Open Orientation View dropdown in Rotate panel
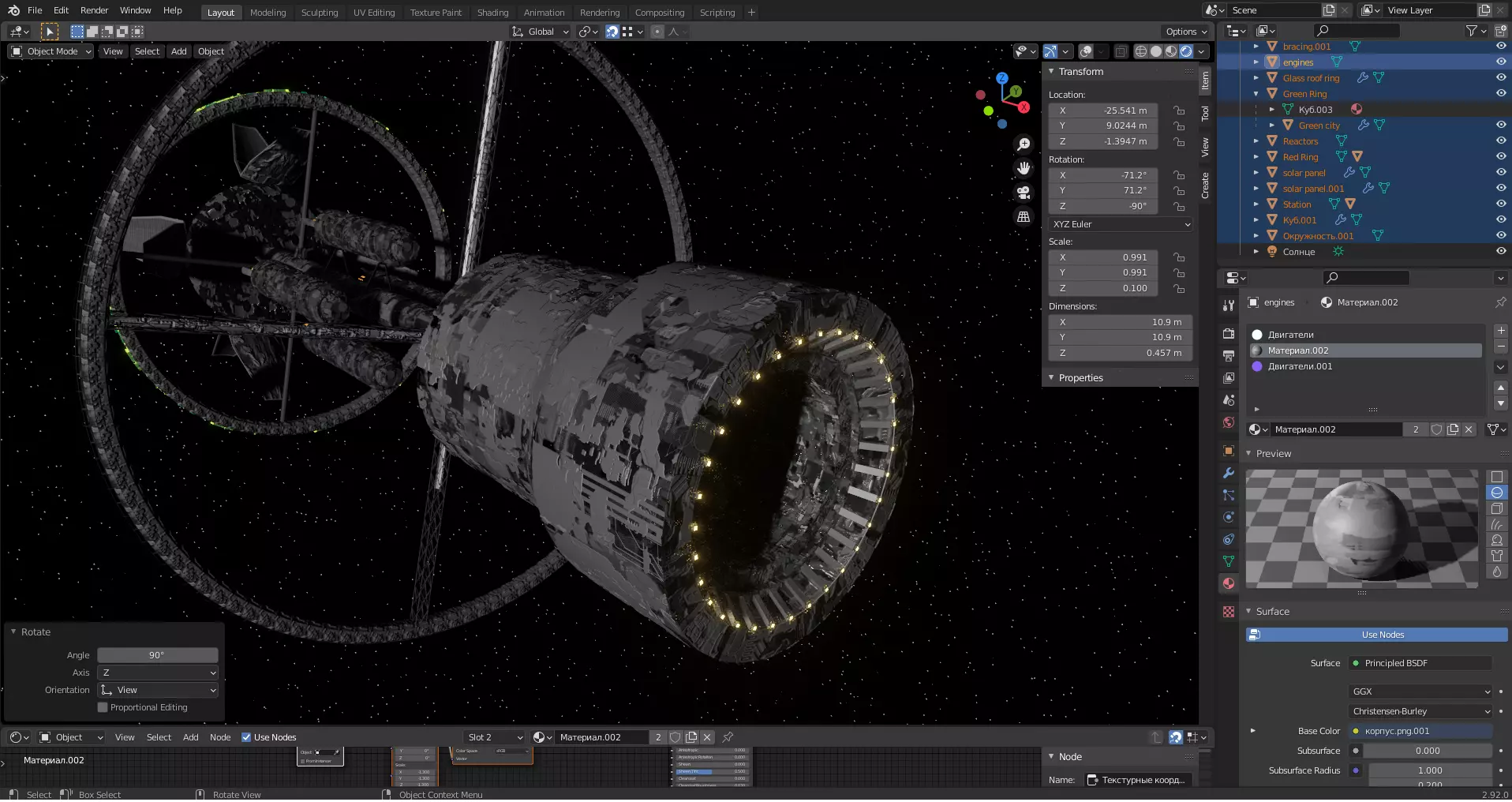The image size is (1512, 802). click(158, 691)
